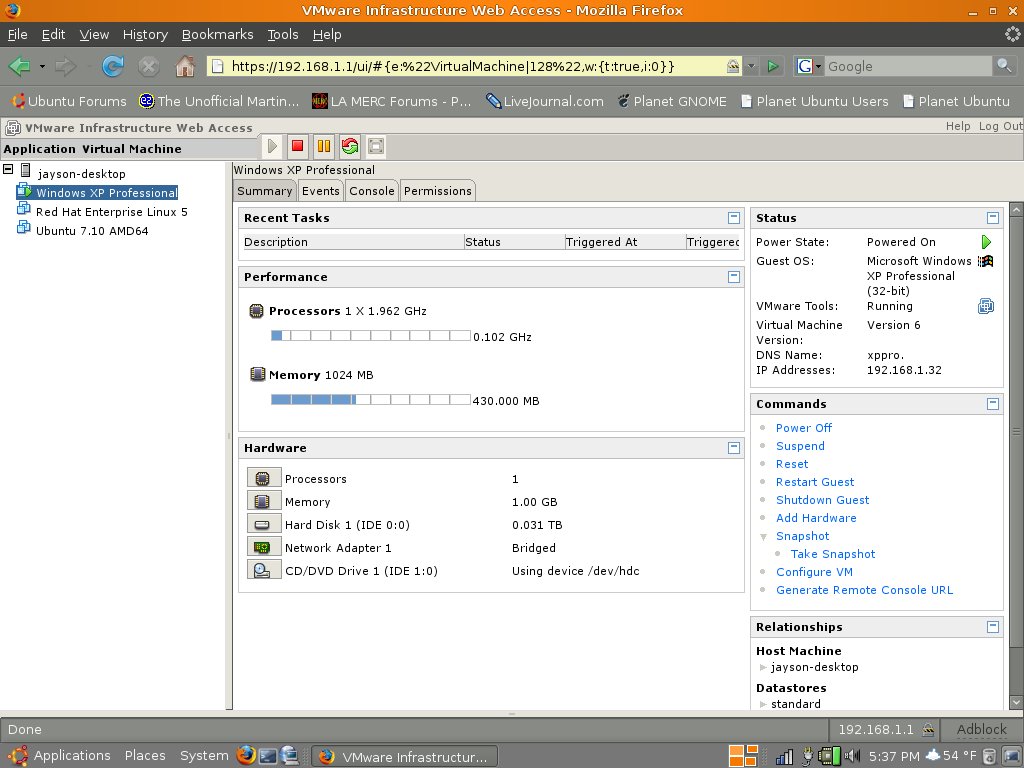Click the Processors hardware icon
1024x768 pixels.
(263, 478)
